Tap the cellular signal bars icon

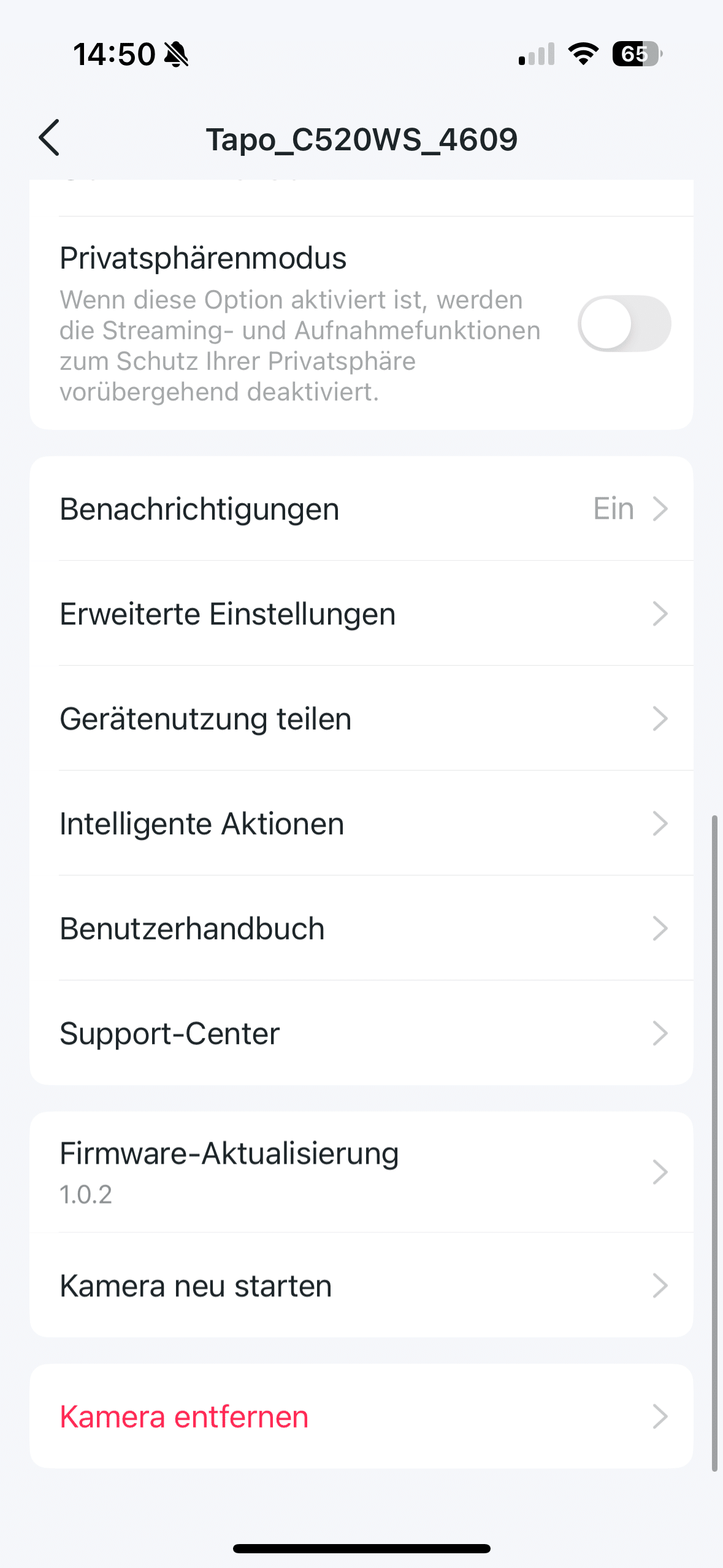click(537, 54)
